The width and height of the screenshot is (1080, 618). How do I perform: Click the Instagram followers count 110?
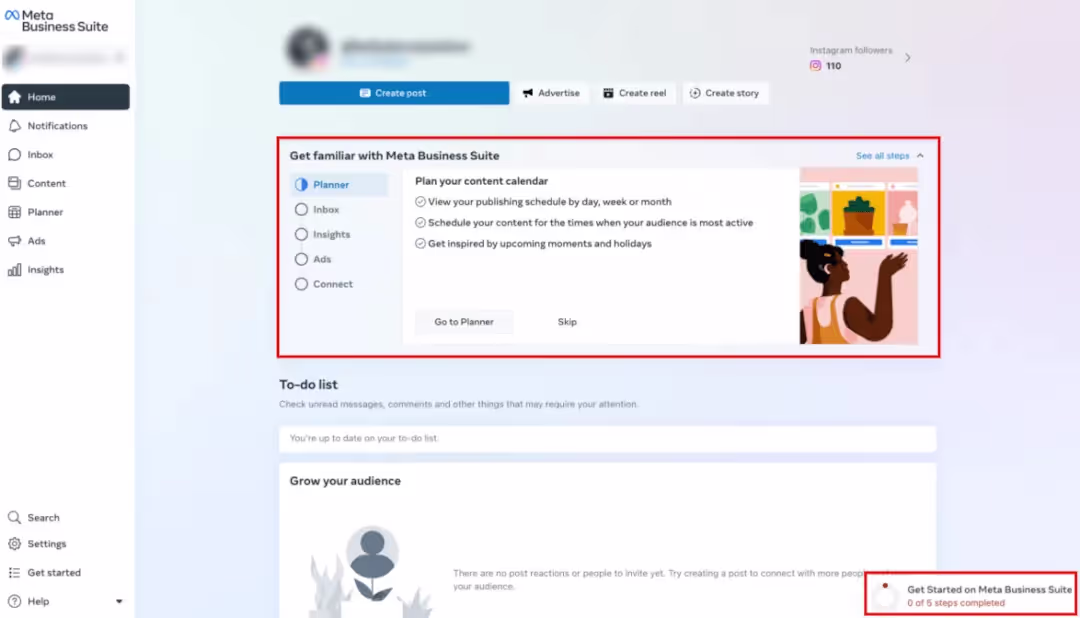point(833,66)
